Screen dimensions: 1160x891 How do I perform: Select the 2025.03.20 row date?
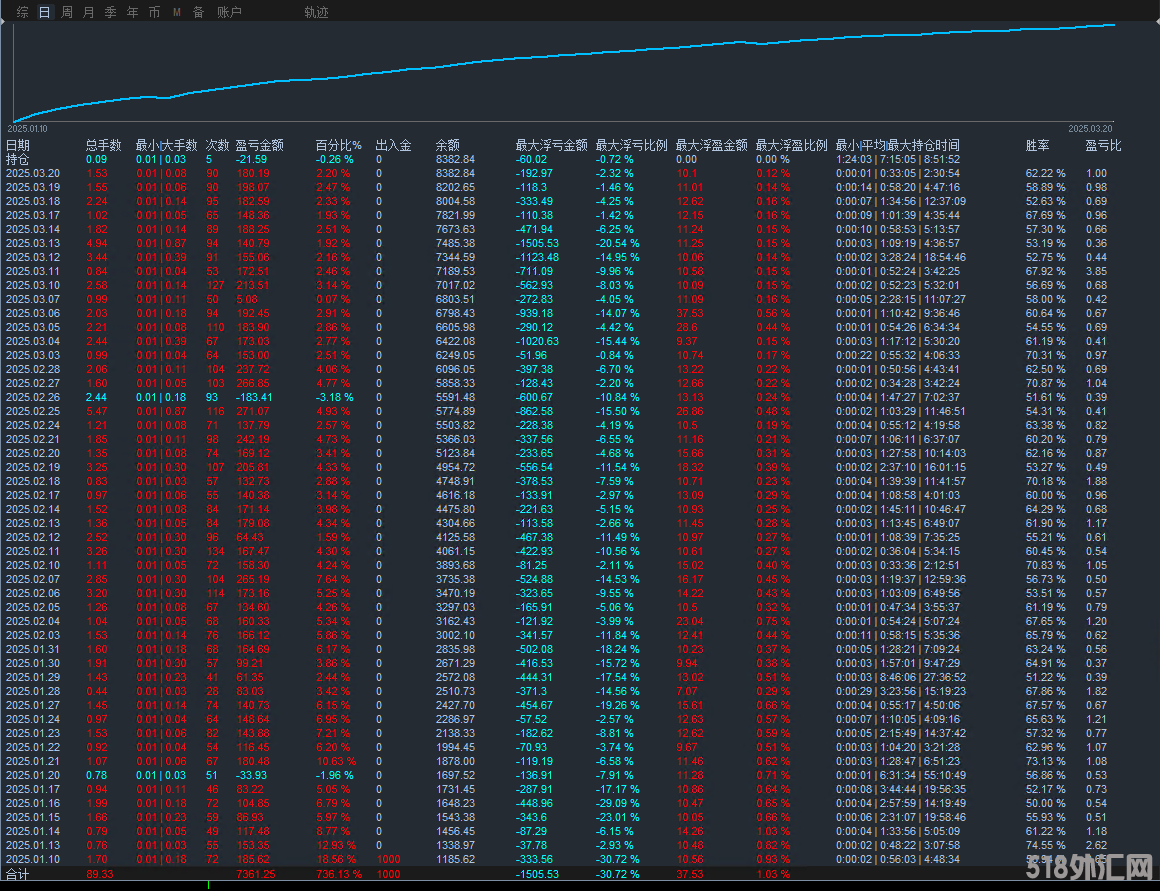tap(32, 173)
